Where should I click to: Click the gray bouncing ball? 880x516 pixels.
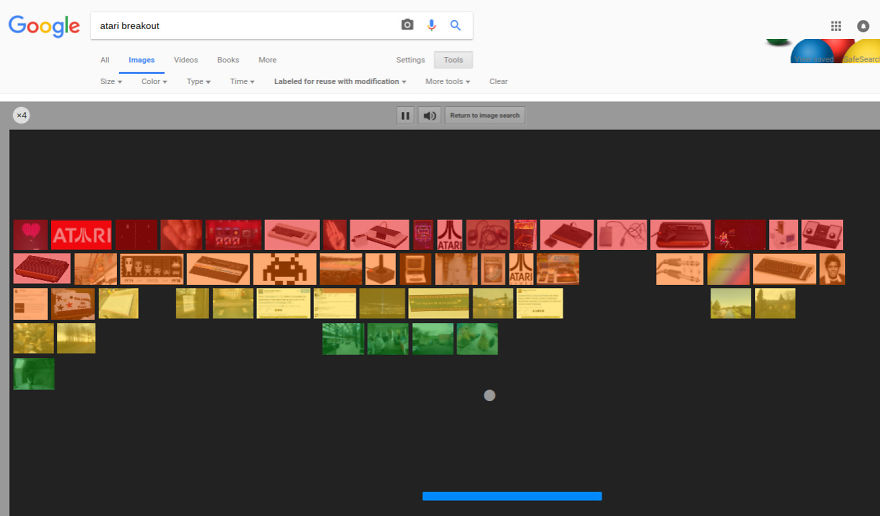click(489, 395)
